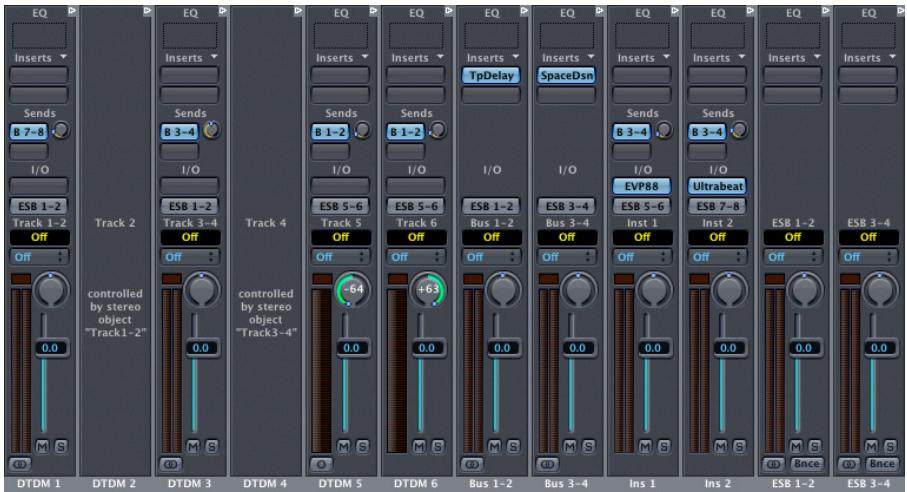
Task: Click the pan knob showing -64 on DTDM 5
Action: (352, 289)
